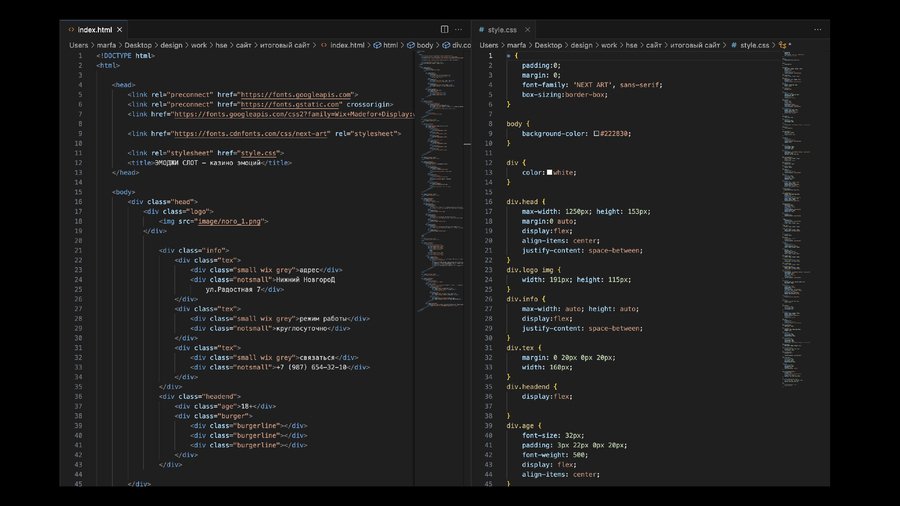Click the CSS hash icon on style.css tab
Screen dimensions: 900x506
coord(482,30)
